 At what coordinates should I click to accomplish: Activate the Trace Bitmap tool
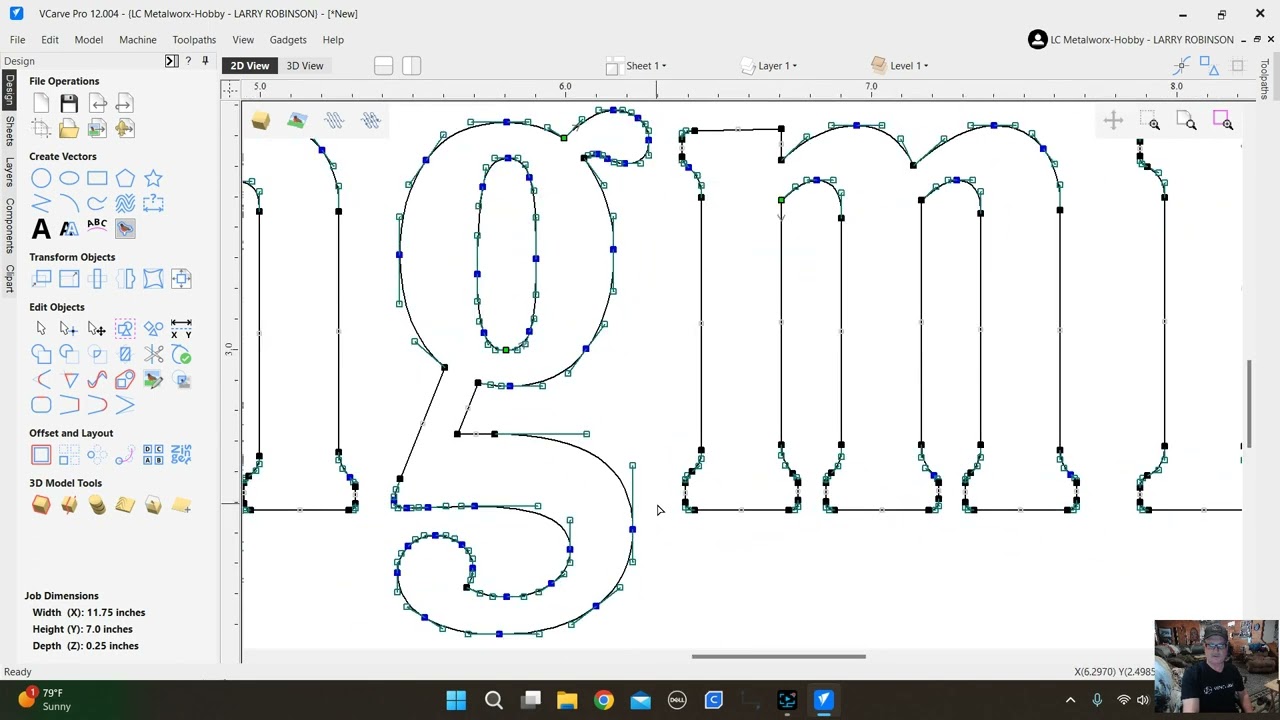pyautogui.click(x=125, y=229)
